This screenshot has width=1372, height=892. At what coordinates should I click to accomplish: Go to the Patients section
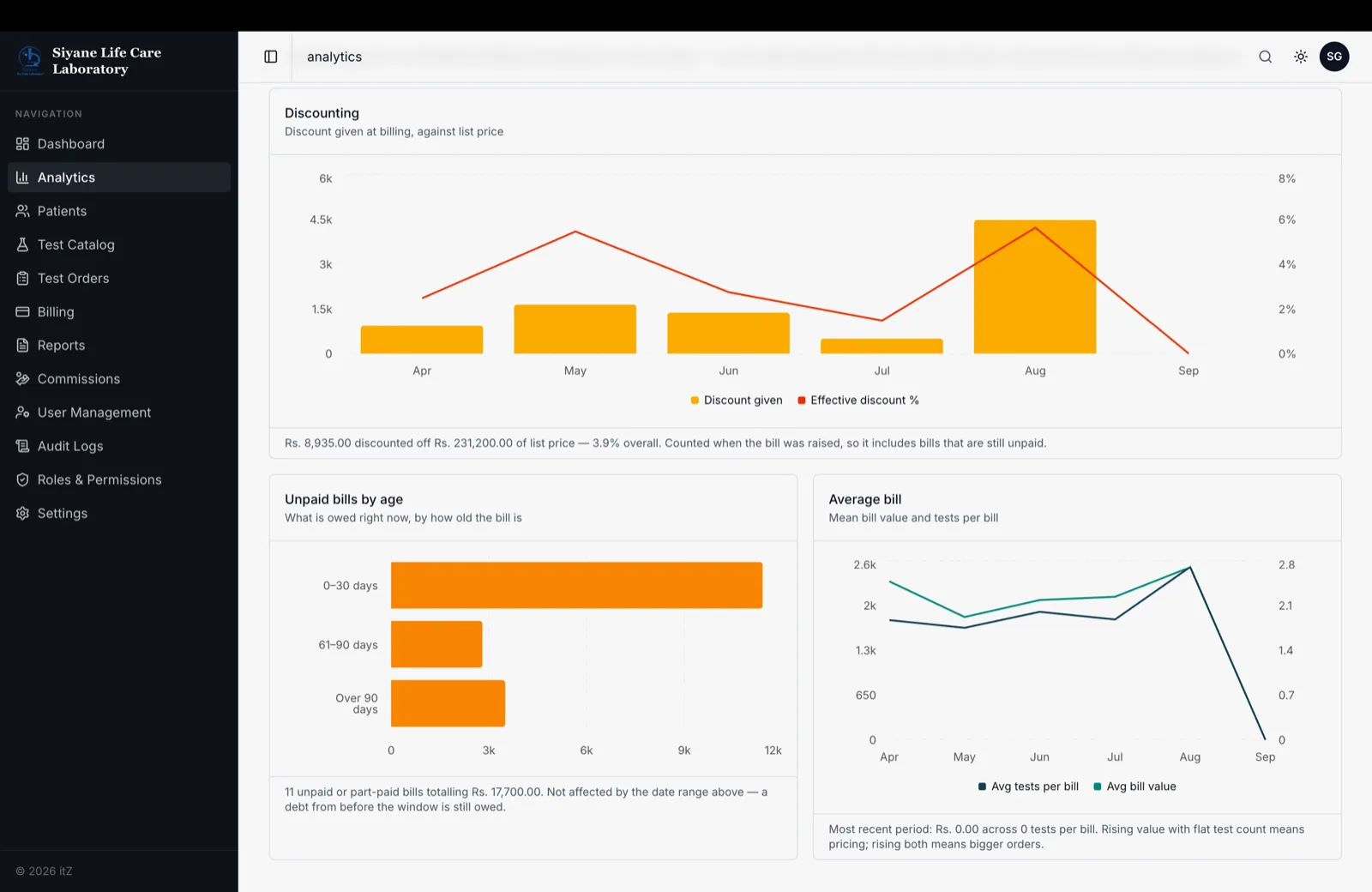[x=119, y=211]
